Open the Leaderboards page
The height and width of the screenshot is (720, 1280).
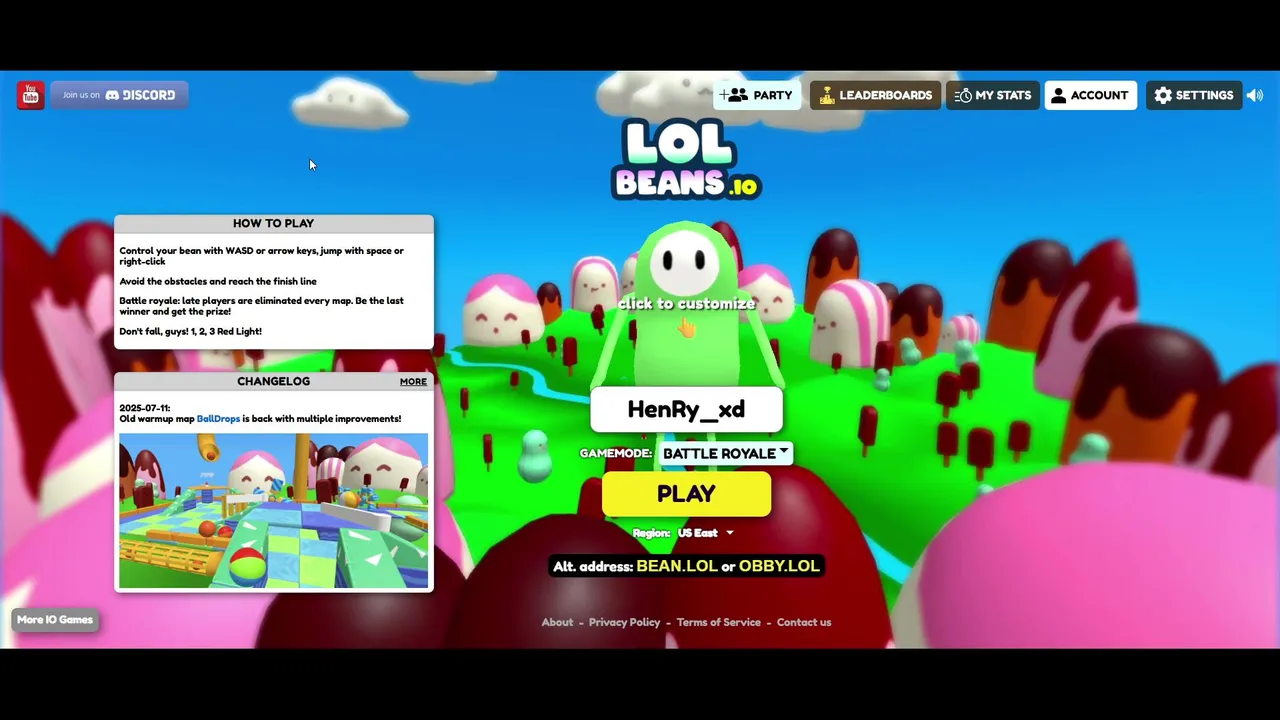875,95
